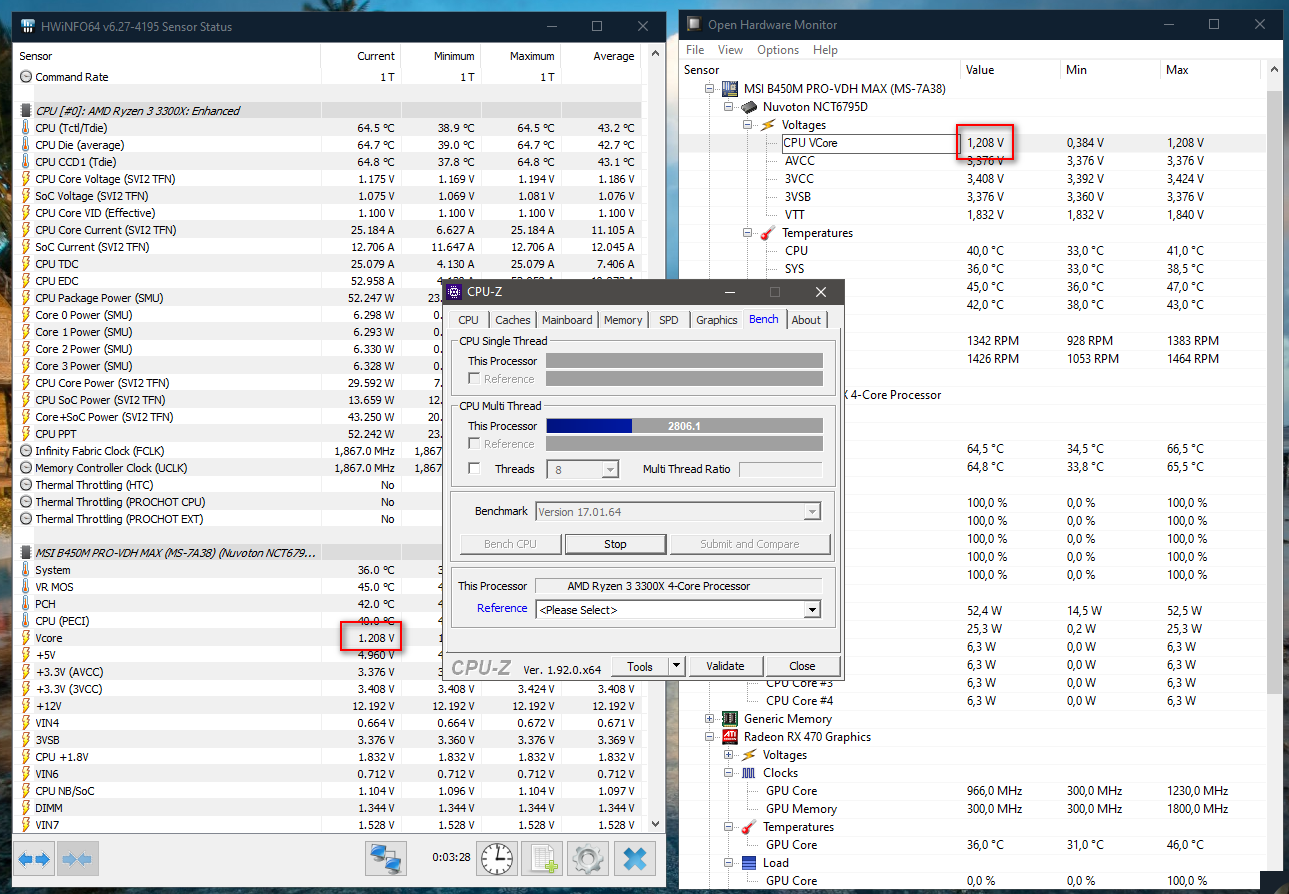This screenshot has height=894, width=1289.
Task: Collapse the Radeon RX 470 Graphics node
Action: (710, 737)
